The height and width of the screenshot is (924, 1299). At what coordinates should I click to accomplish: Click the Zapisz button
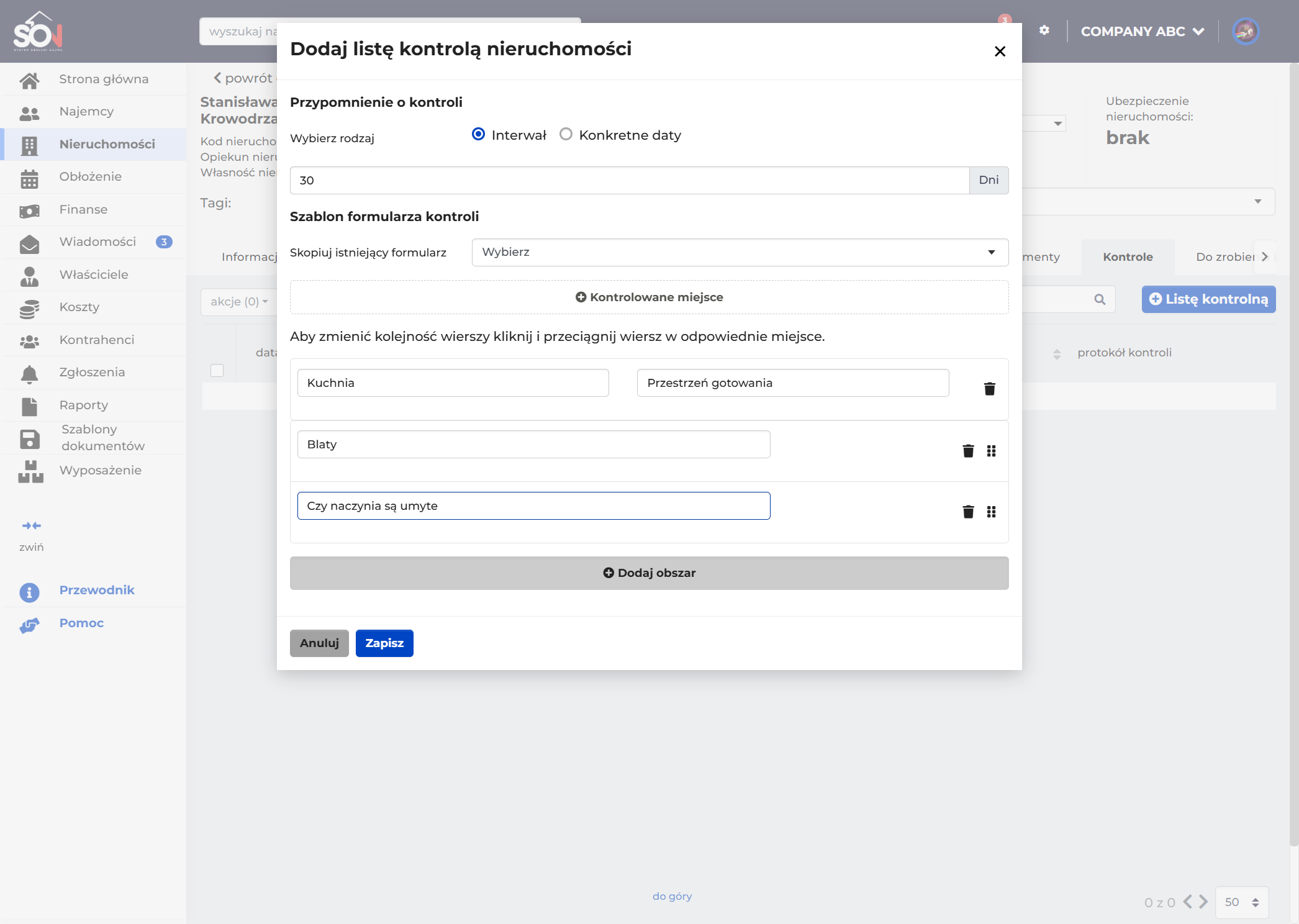384,643
